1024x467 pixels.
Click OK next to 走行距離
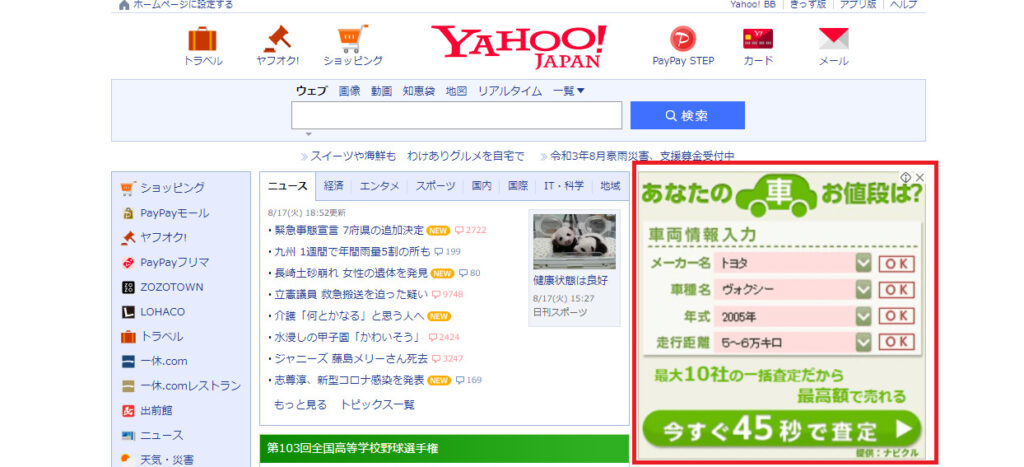[x=896, y=342]
